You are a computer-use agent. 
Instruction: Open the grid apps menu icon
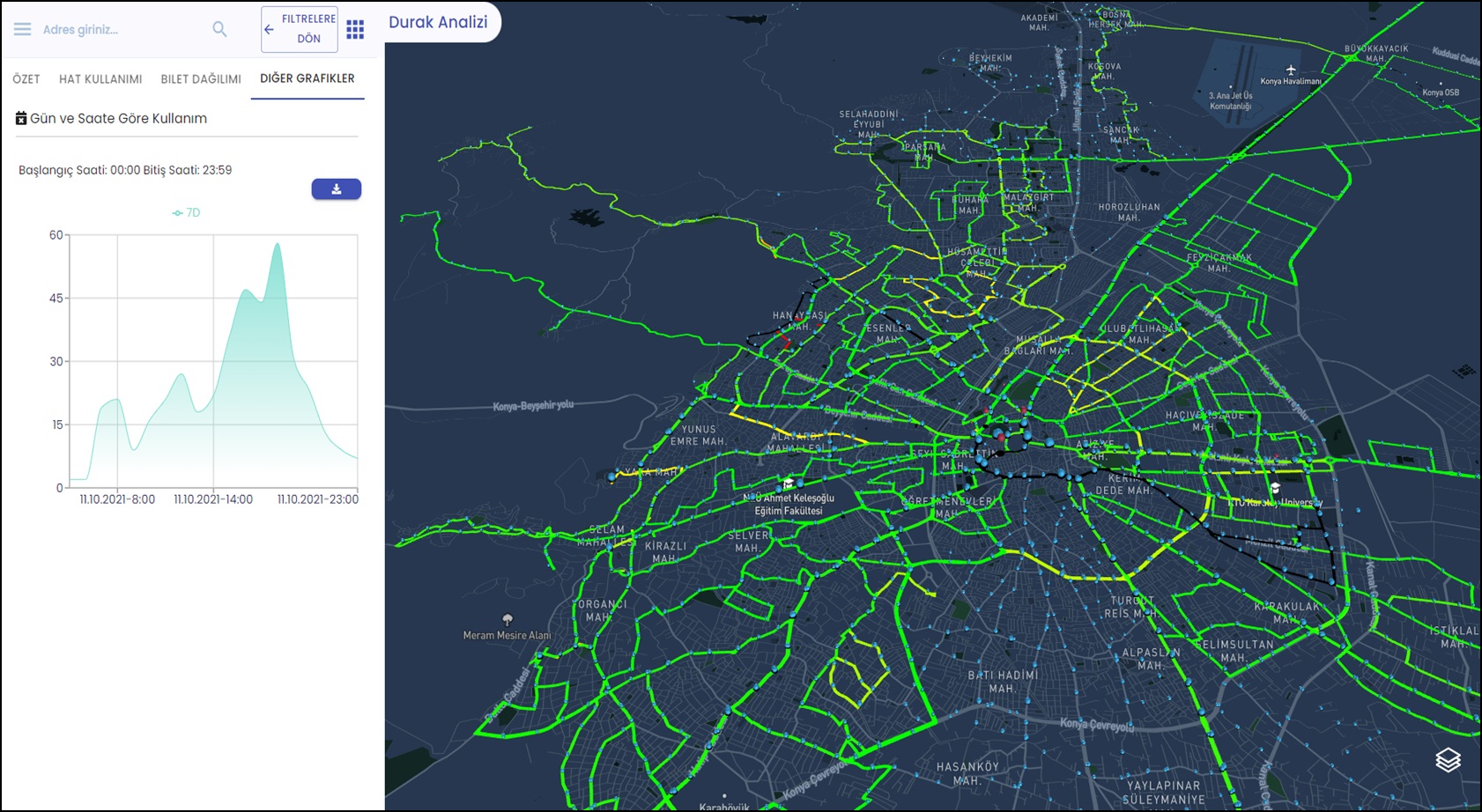click(x=355, y=29)
